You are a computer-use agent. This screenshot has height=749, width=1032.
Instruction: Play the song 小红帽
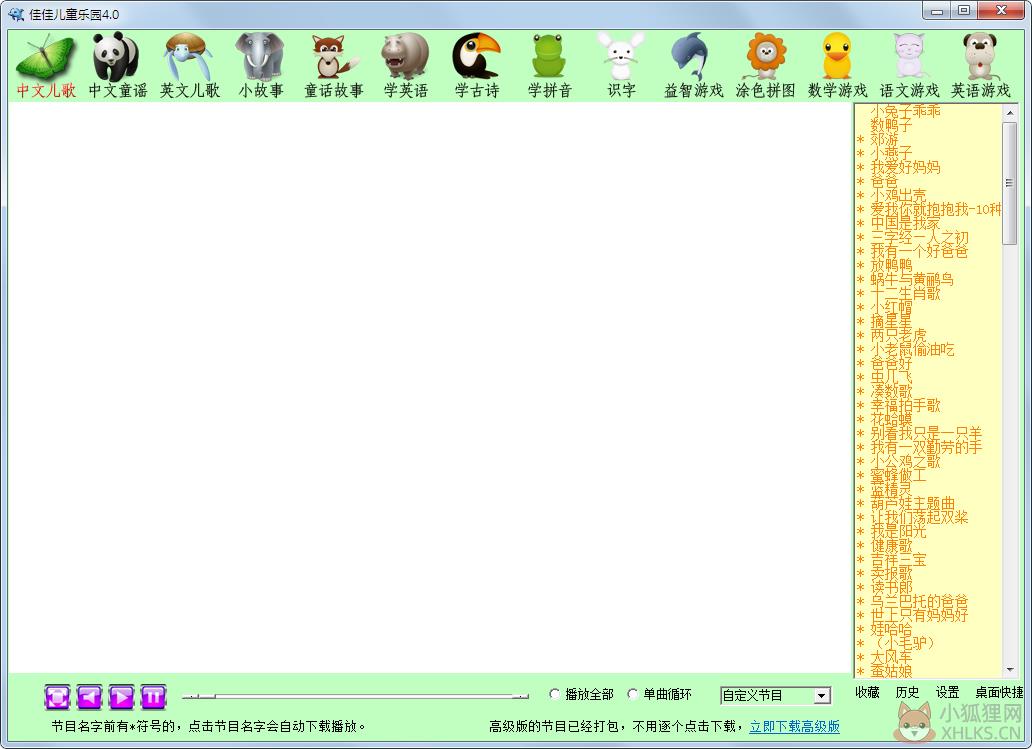pos(891,307)
